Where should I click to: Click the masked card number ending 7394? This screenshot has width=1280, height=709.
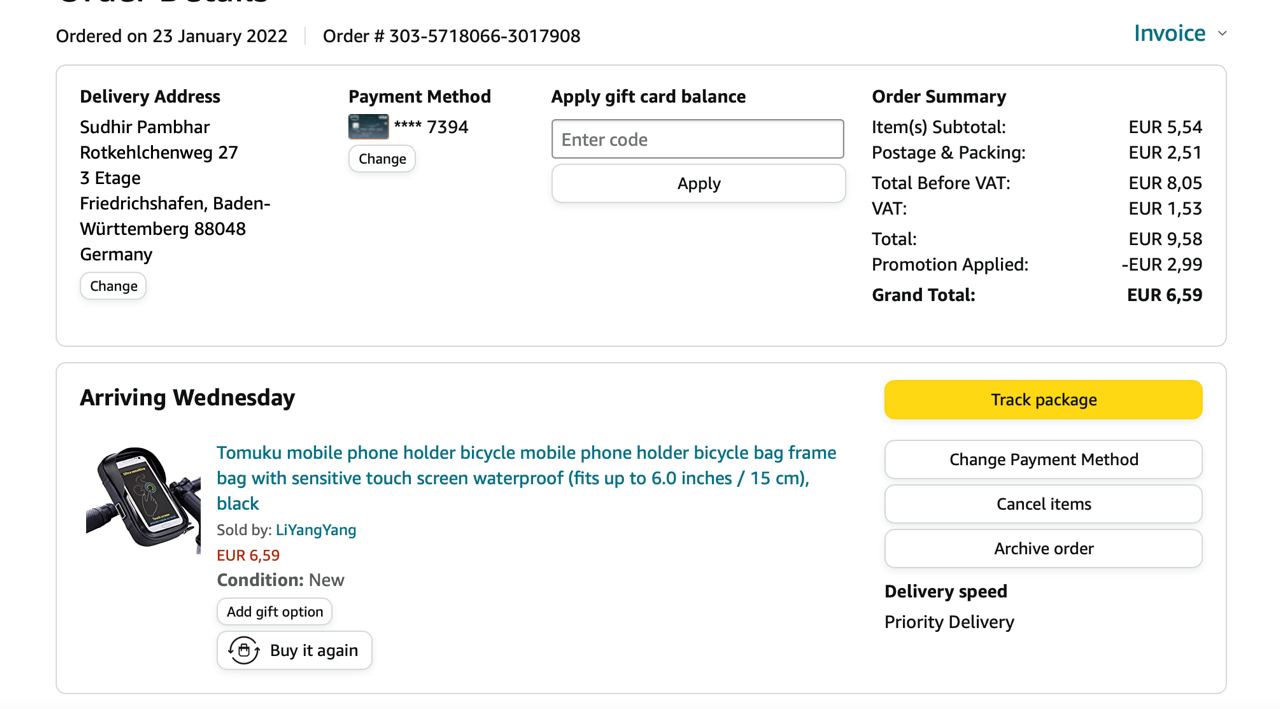pos(431,127)
